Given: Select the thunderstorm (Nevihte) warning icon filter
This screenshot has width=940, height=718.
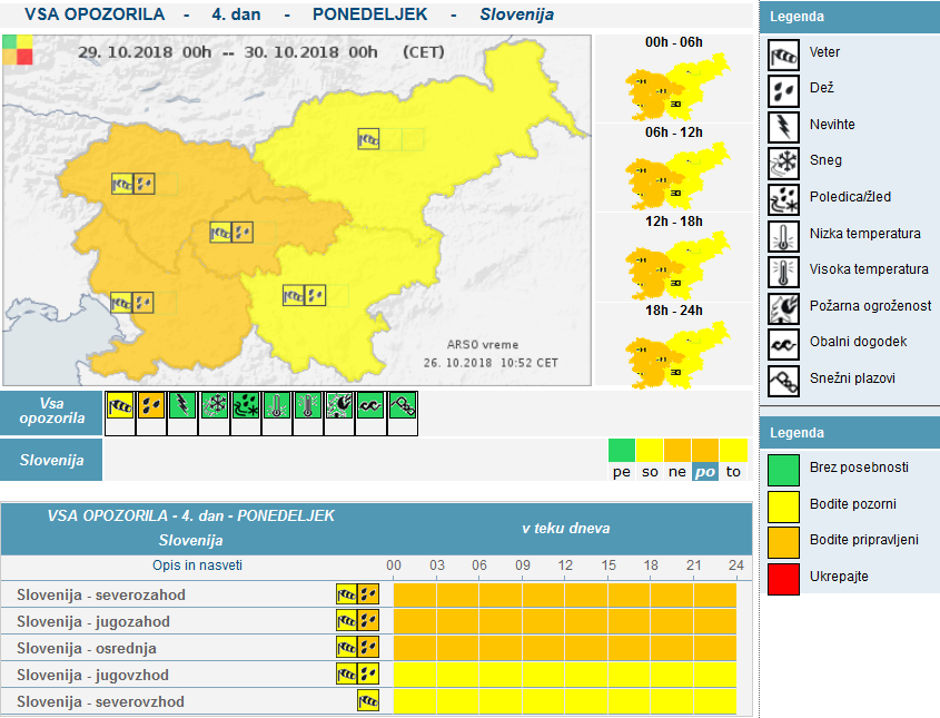Looking at the screenshot, I should (x=183, y=405).
